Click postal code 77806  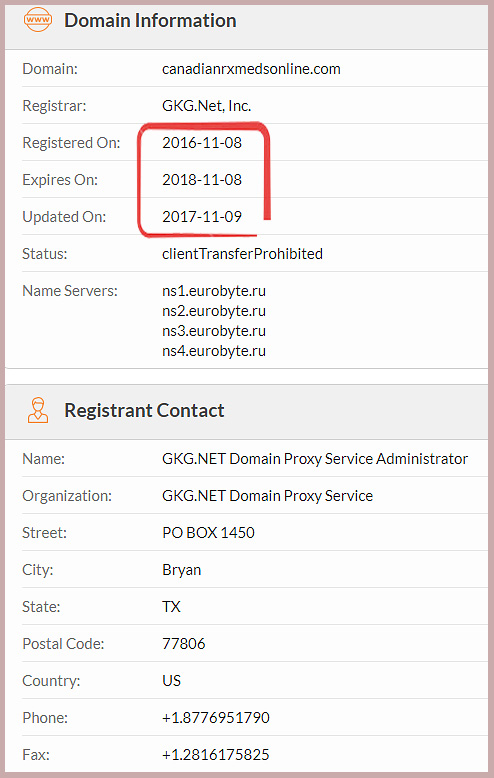(x=184, y=644)
